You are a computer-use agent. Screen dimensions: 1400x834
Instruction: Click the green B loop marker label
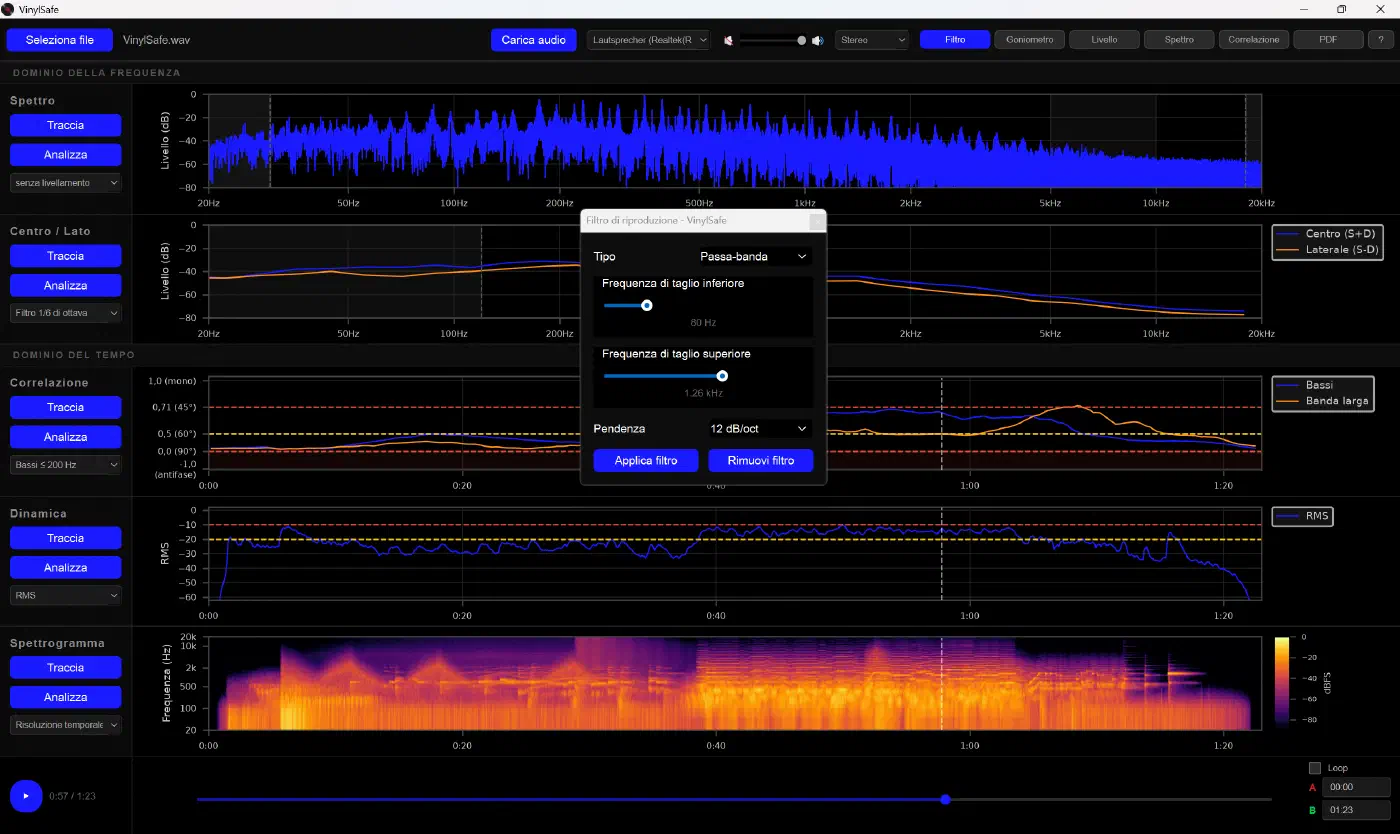coord(1313,809)
